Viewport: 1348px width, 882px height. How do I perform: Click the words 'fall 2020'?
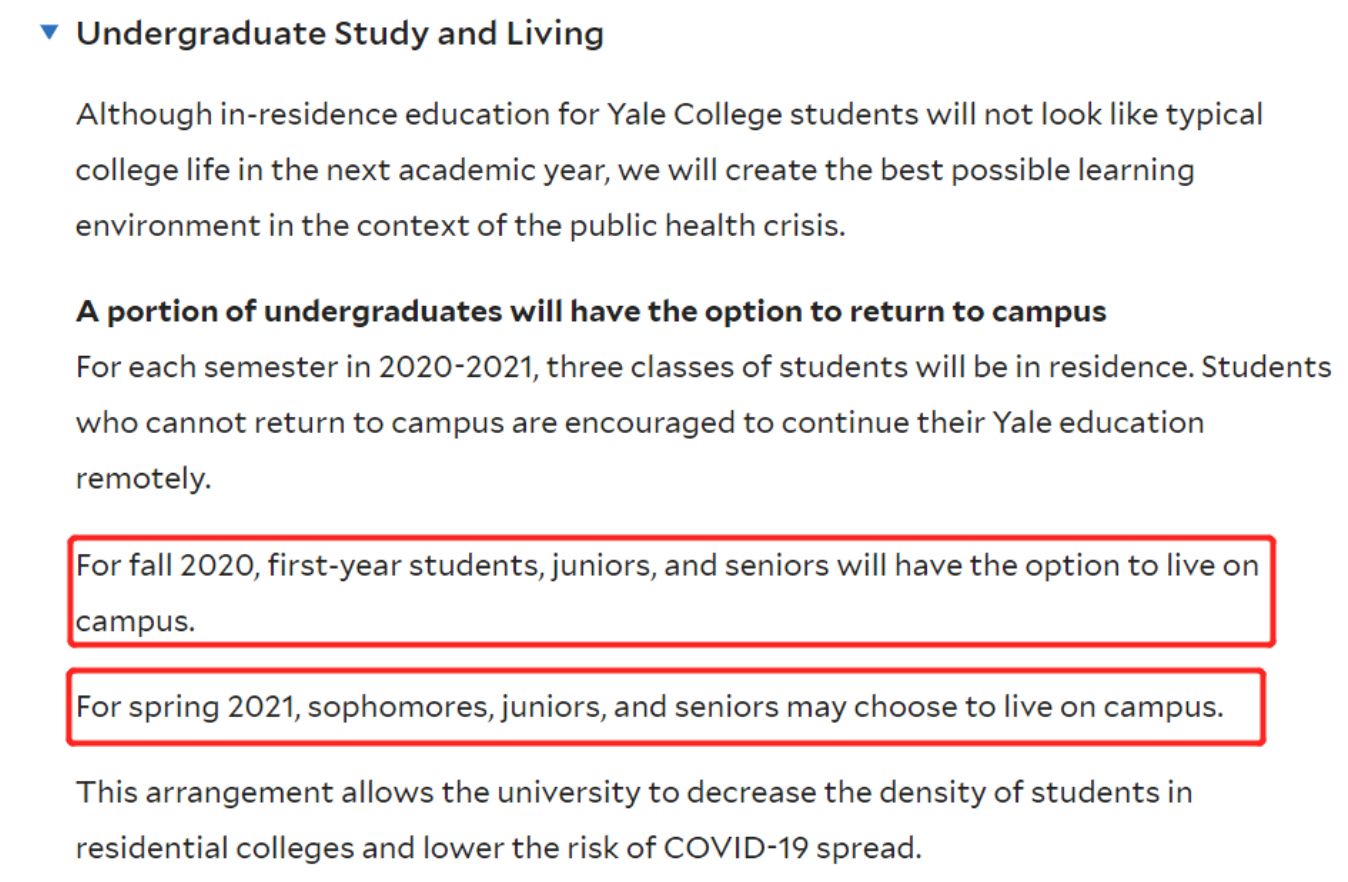pos(190,567)
